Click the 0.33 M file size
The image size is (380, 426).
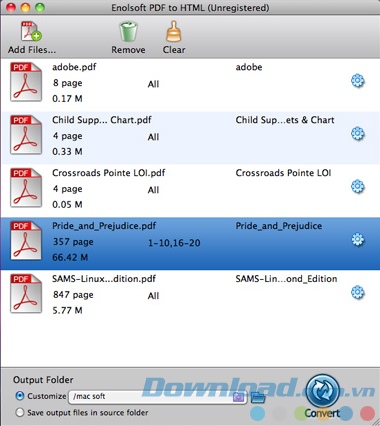tap(67, 152)
